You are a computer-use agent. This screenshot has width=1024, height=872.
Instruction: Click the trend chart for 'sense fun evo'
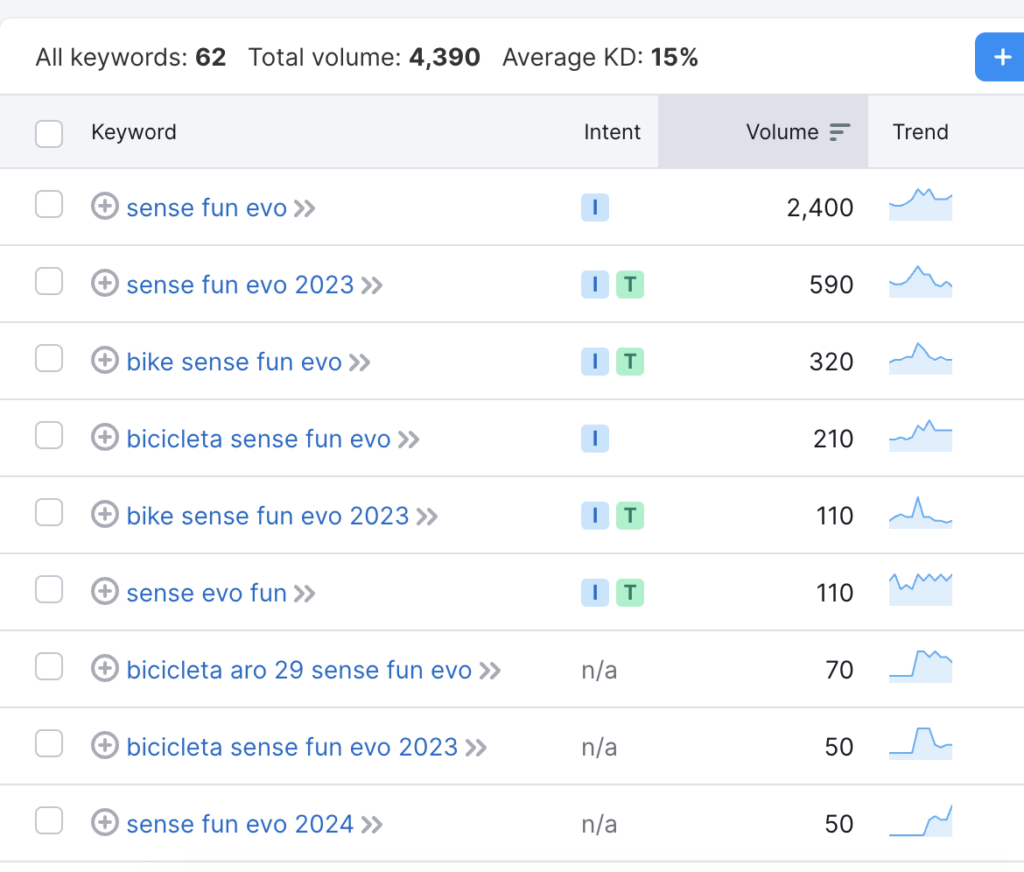(x=920, y=204)
